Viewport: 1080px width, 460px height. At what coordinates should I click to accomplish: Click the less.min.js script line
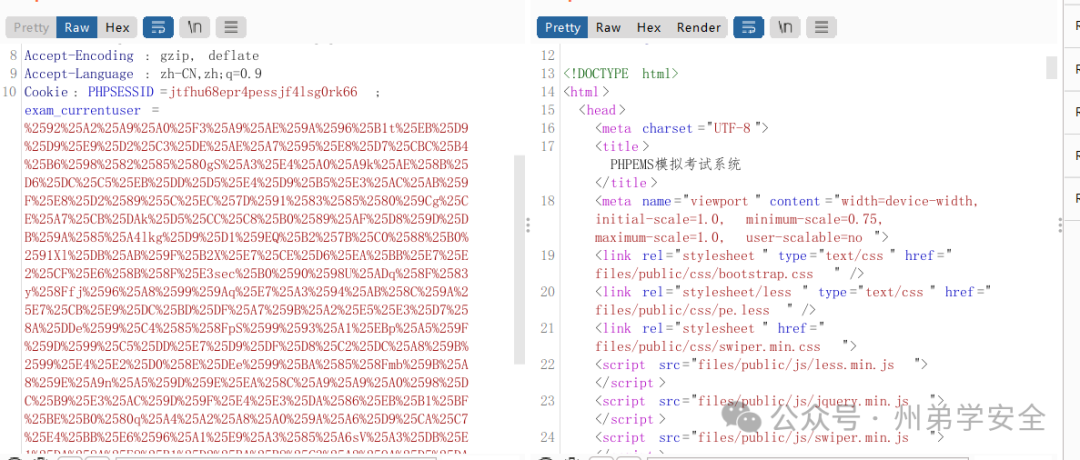pos(761,365)
